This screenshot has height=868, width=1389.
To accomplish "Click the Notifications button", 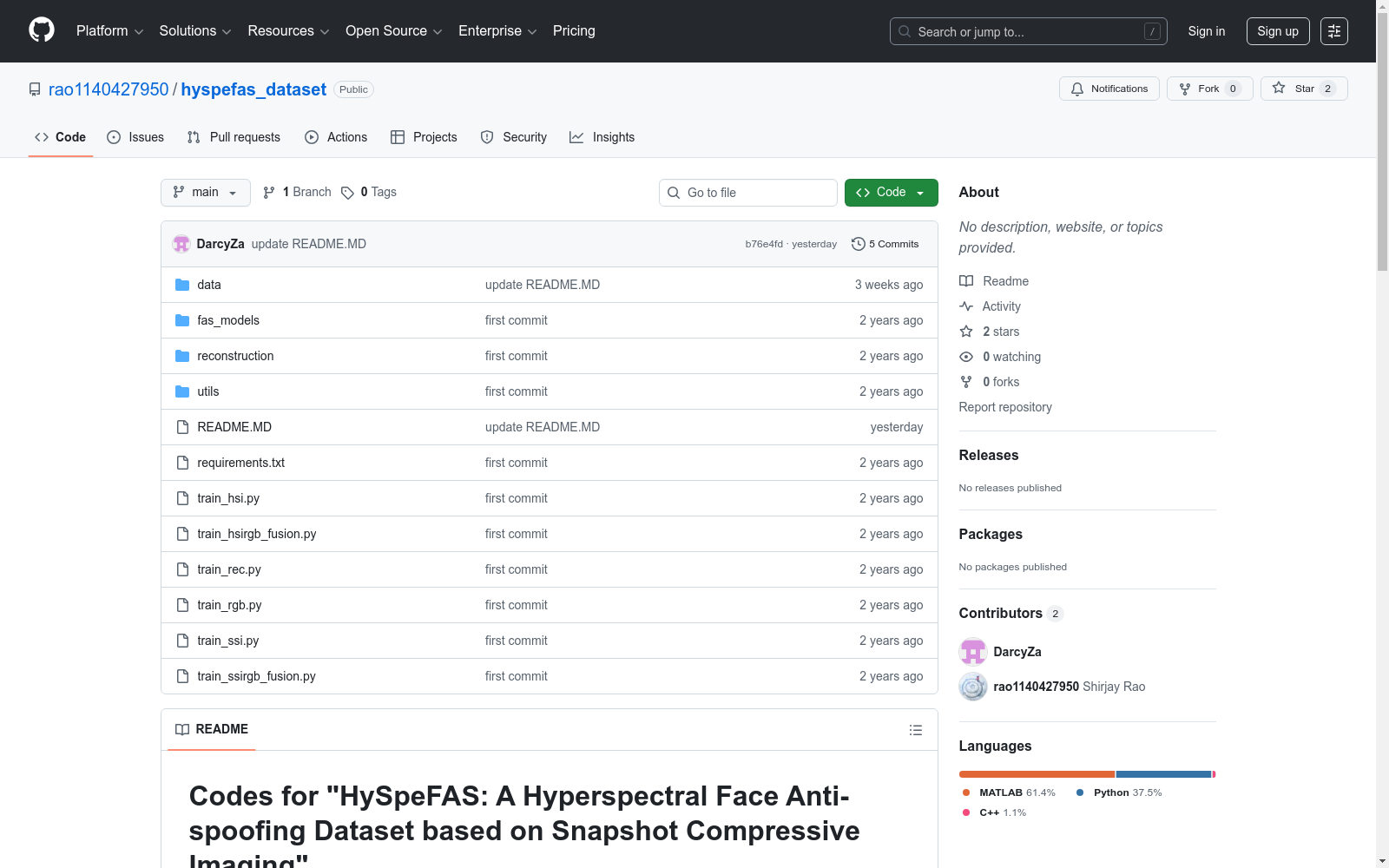I will [1109, 89].
